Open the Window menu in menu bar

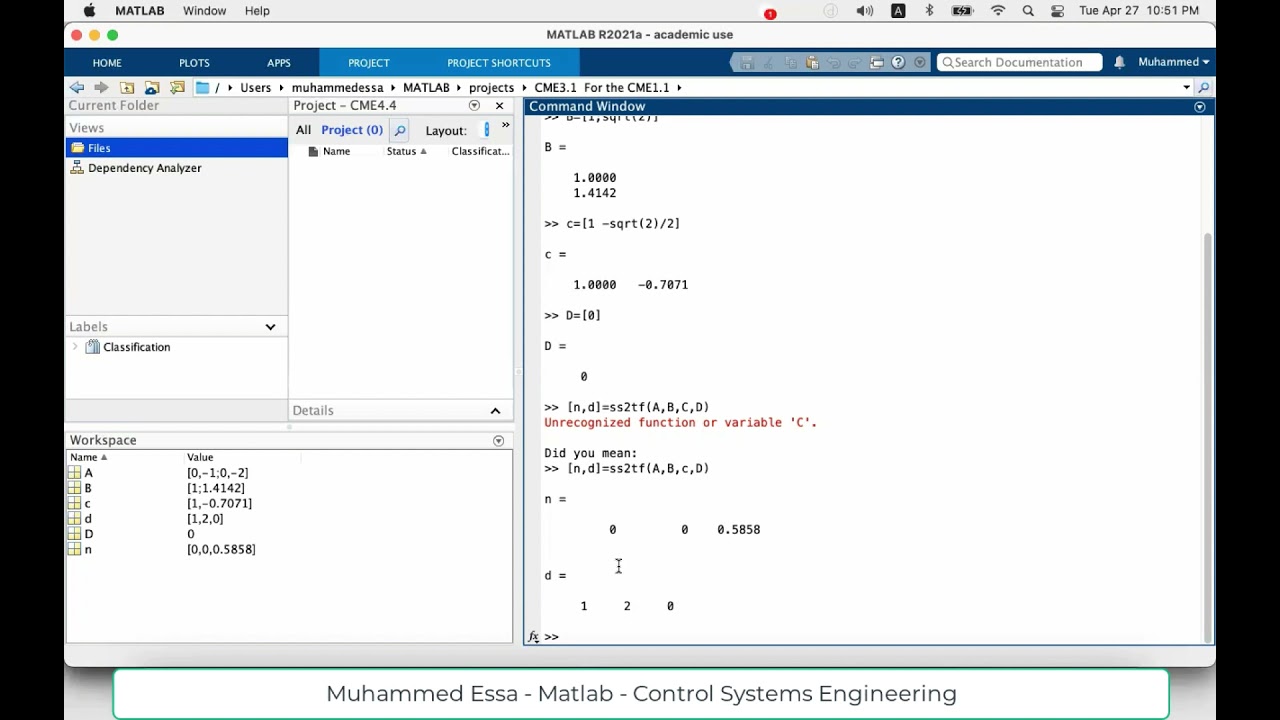(204, 11)
